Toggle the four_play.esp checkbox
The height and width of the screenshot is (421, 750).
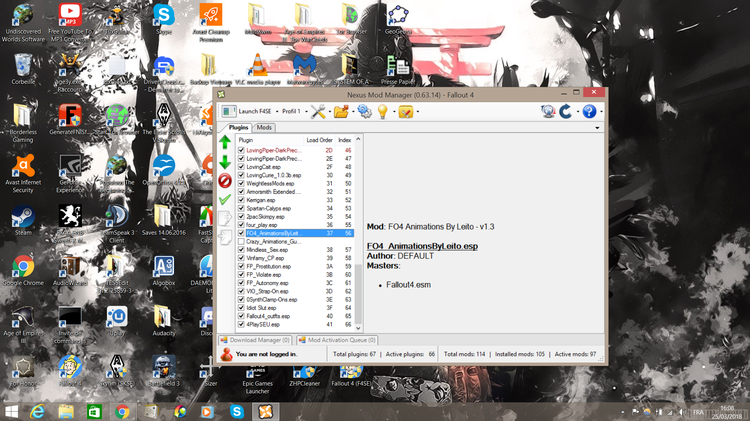click(x=241, y=225)
